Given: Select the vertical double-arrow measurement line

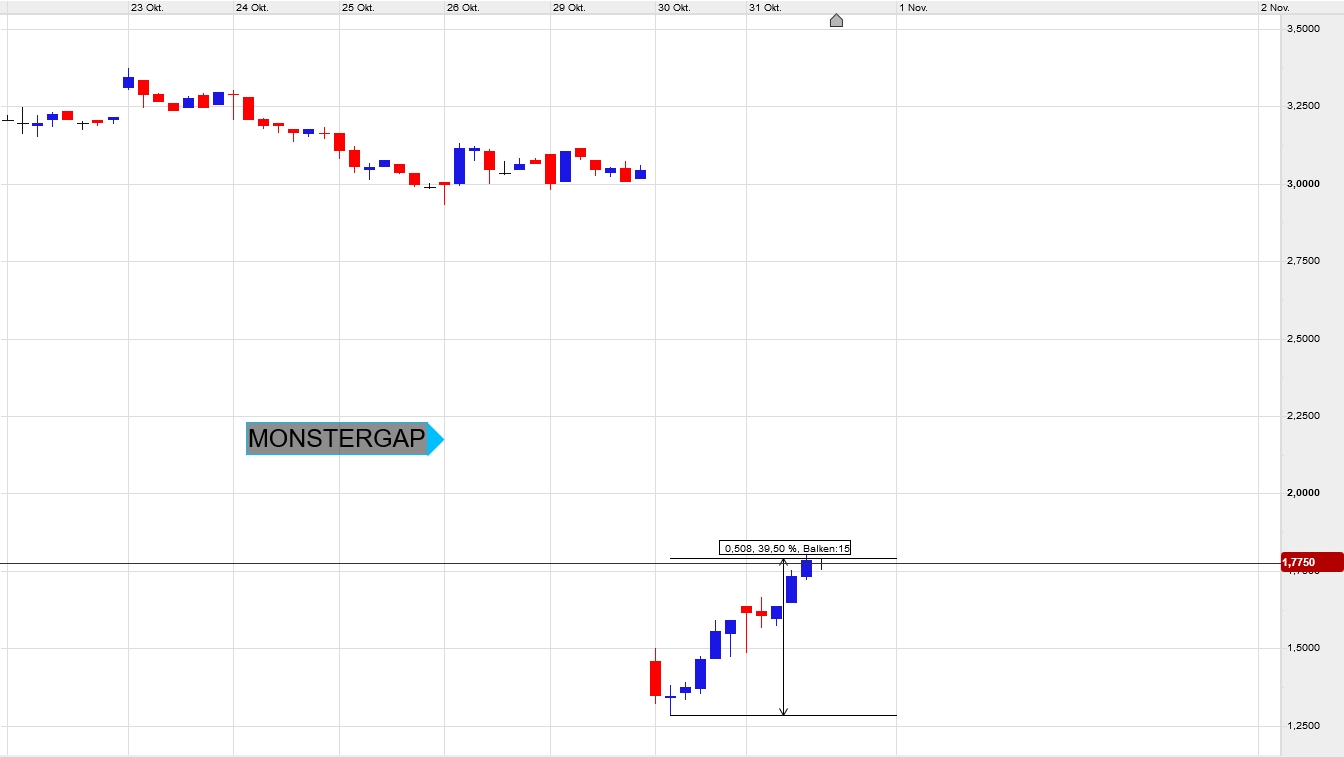Looking at the screenshot, I should point(783,637).
